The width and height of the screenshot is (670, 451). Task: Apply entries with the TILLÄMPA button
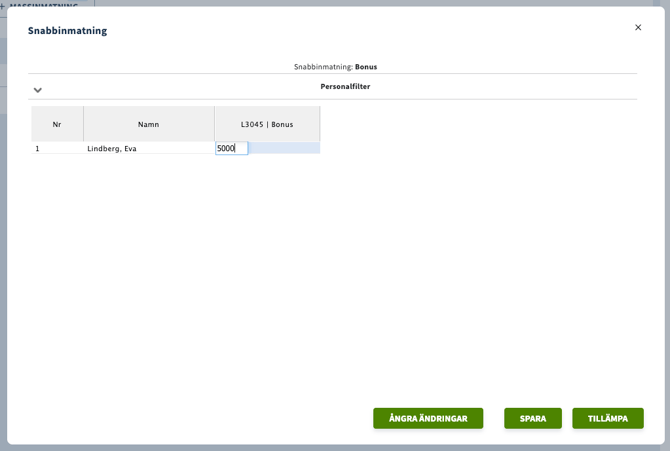click(x=607, y=418)
